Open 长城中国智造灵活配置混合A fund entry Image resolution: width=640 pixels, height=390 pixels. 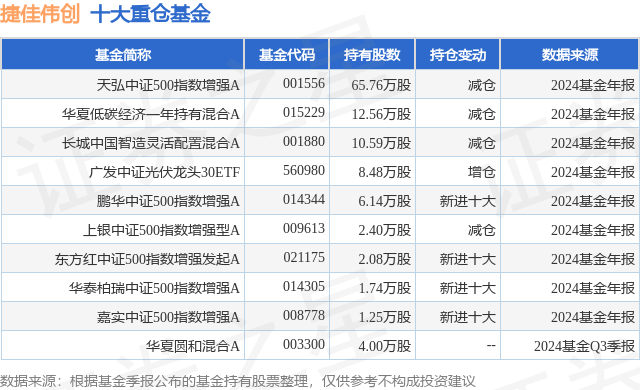coord(151,143)
